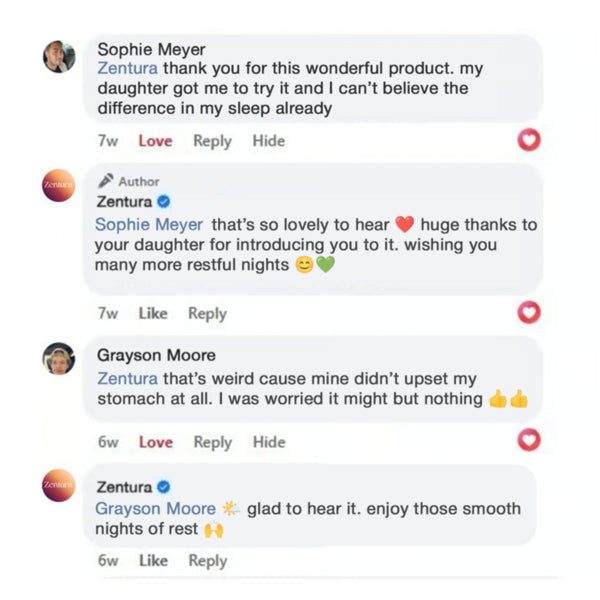Click Zentura avatar beside the Grayson Moore reply
This screenshot has width=600, height=600.
(59, 484)
